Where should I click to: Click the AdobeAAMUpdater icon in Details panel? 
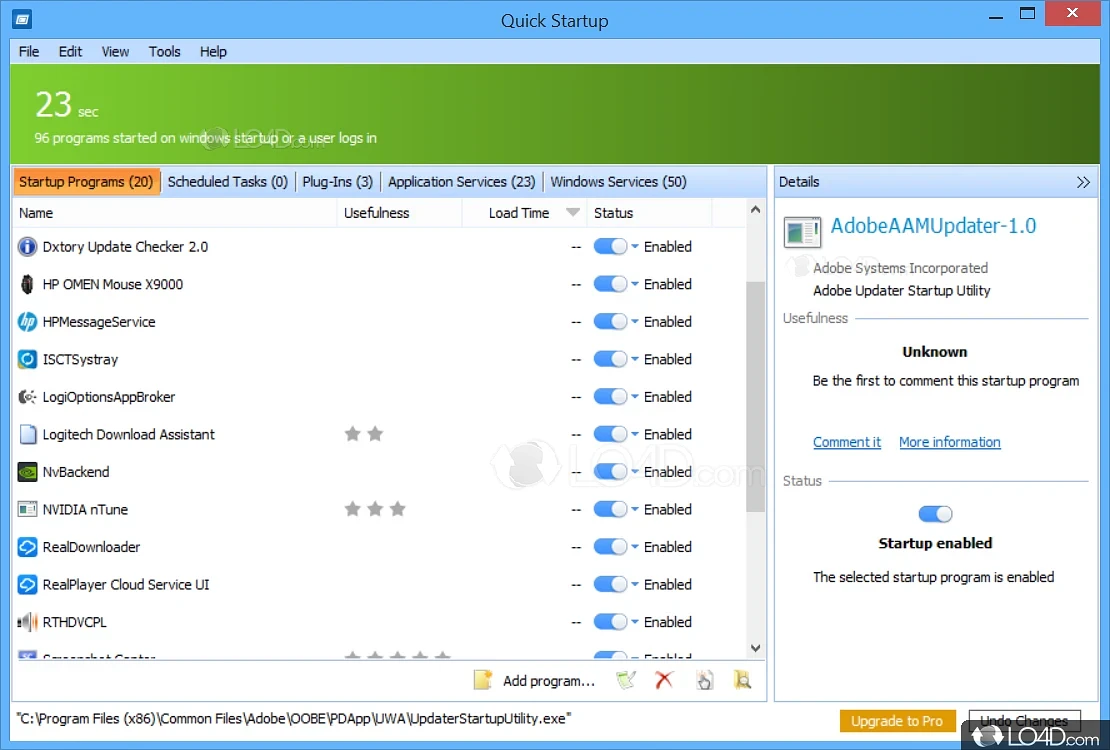coord(801,231)
